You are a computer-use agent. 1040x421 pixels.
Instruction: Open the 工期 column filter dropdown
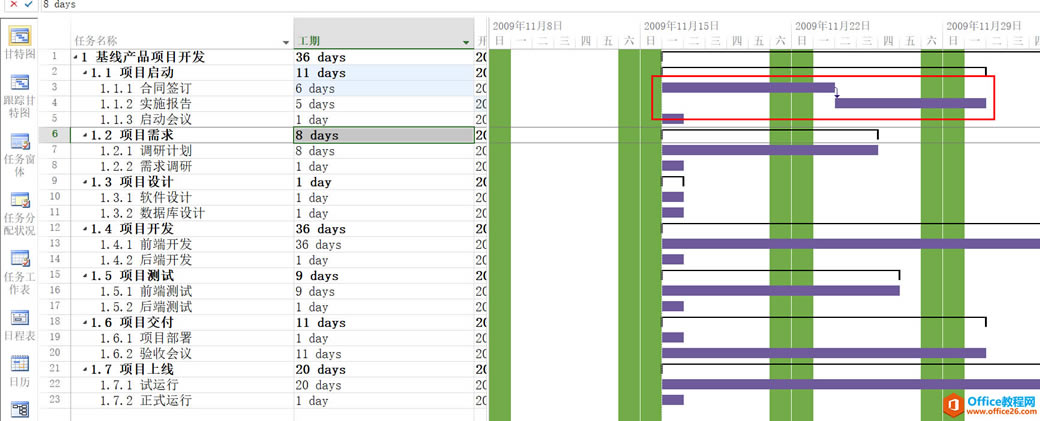click(x=466, y=42)
